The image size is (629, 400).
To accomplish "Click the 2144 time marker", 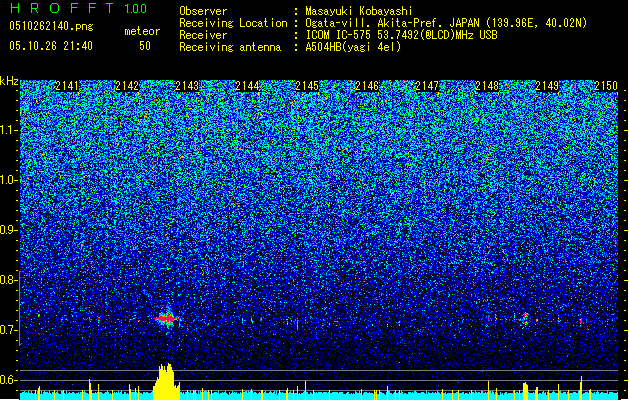I will [247, 86].
